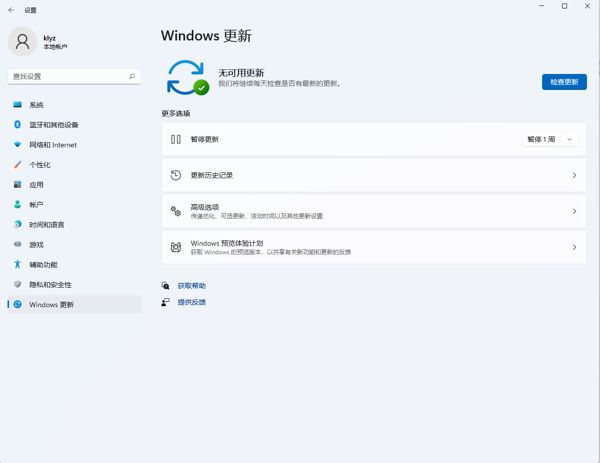Click the 更新历史记录 clock icon
The width and height of the screenshot is (600, 463).
[176, 175]
